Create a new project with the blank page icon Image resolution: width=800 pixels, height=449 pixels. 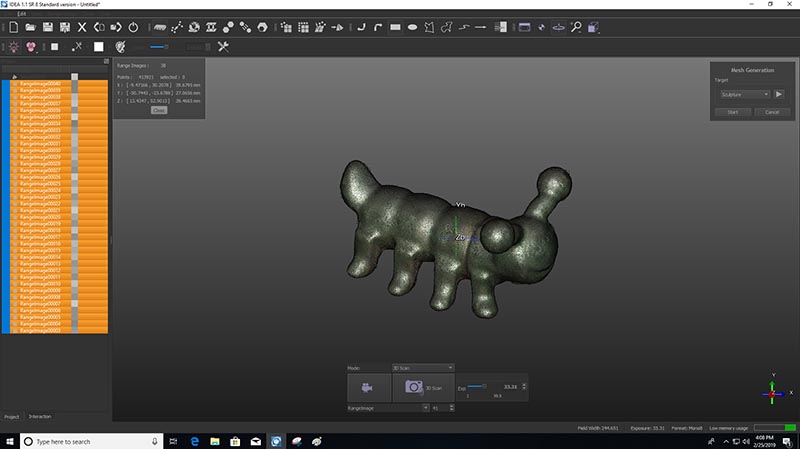click(x=14, y=27)
